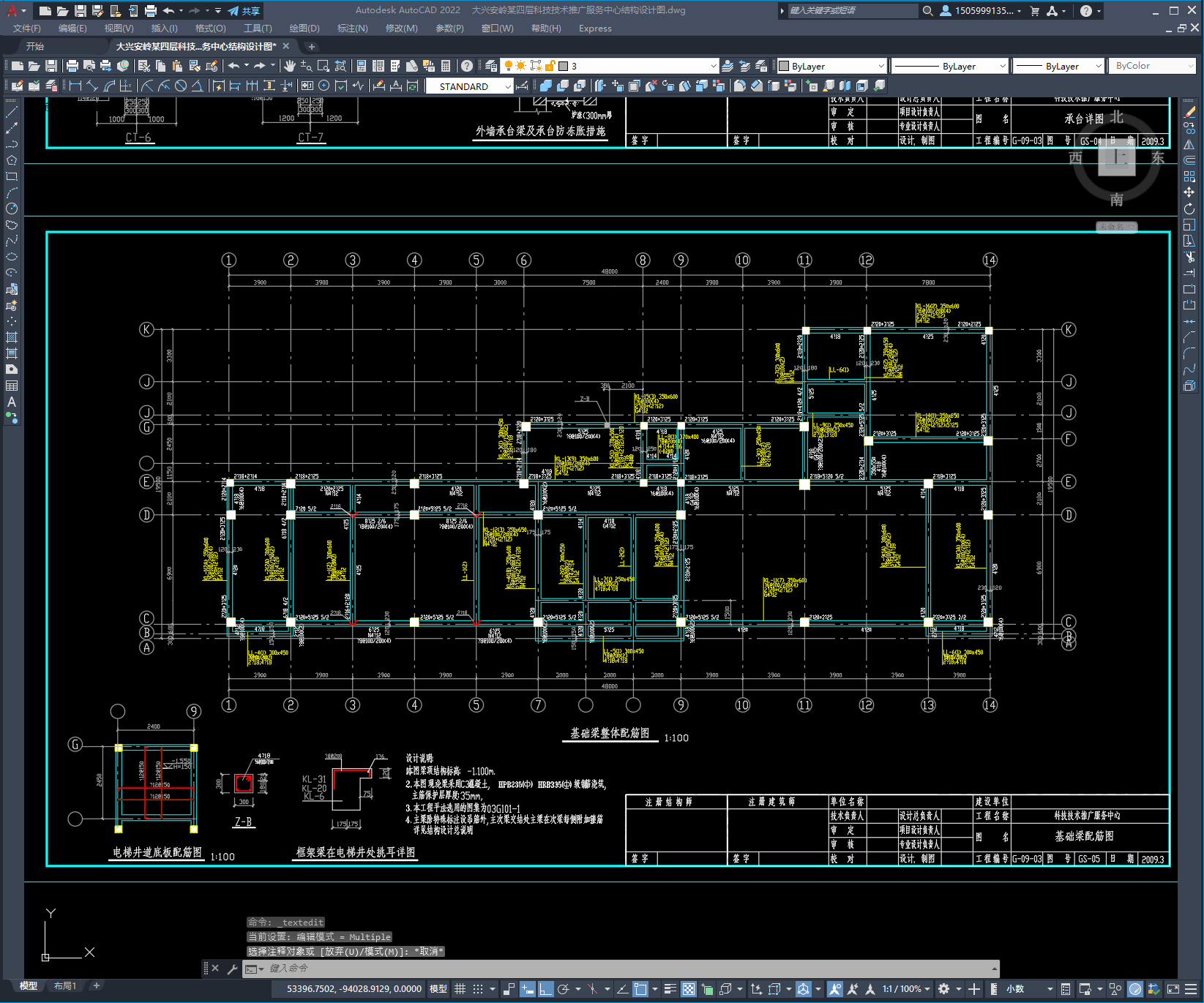
Task: Toggle Clean Screen in status bar
Action: 1173,989
